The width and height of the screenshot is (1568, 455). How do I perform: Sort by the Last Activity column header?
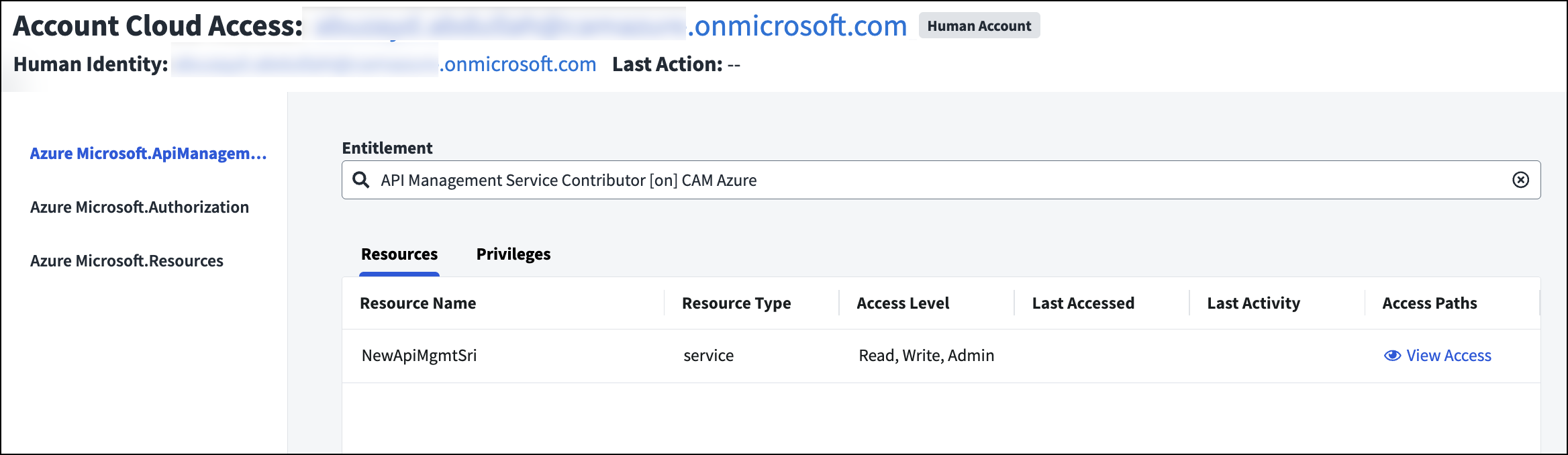pyautogui.click(x=1253, y=303)
